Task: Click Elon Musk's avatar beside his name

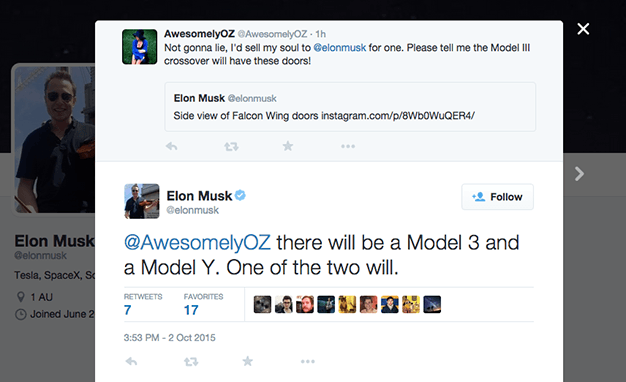Action: point(142,201)
